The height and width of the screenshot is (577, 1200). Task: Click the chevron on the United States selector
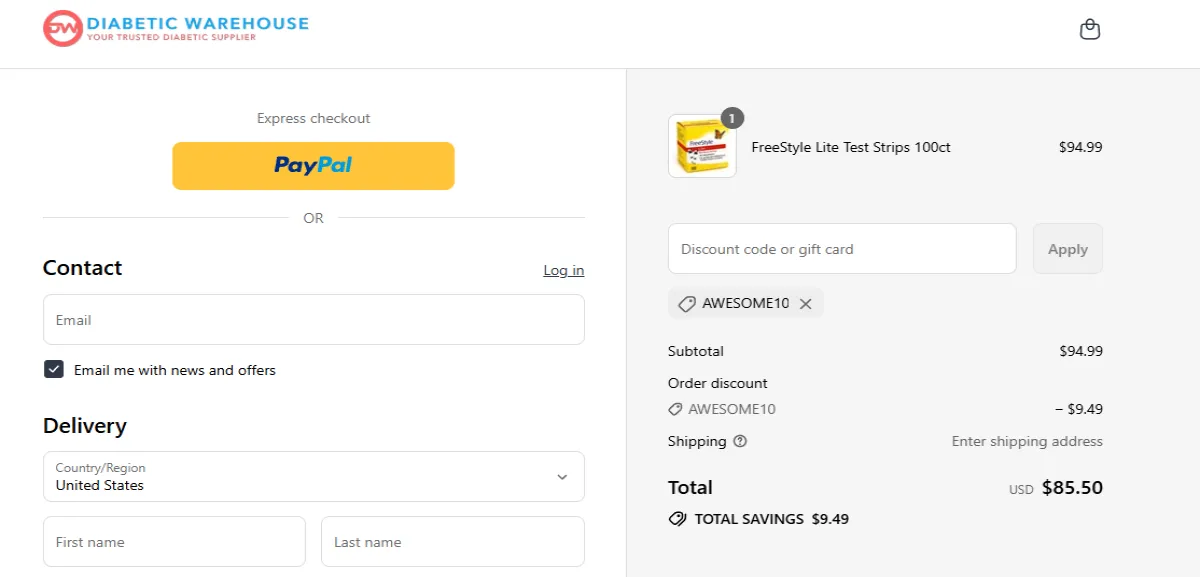click(x=563, y=477)
